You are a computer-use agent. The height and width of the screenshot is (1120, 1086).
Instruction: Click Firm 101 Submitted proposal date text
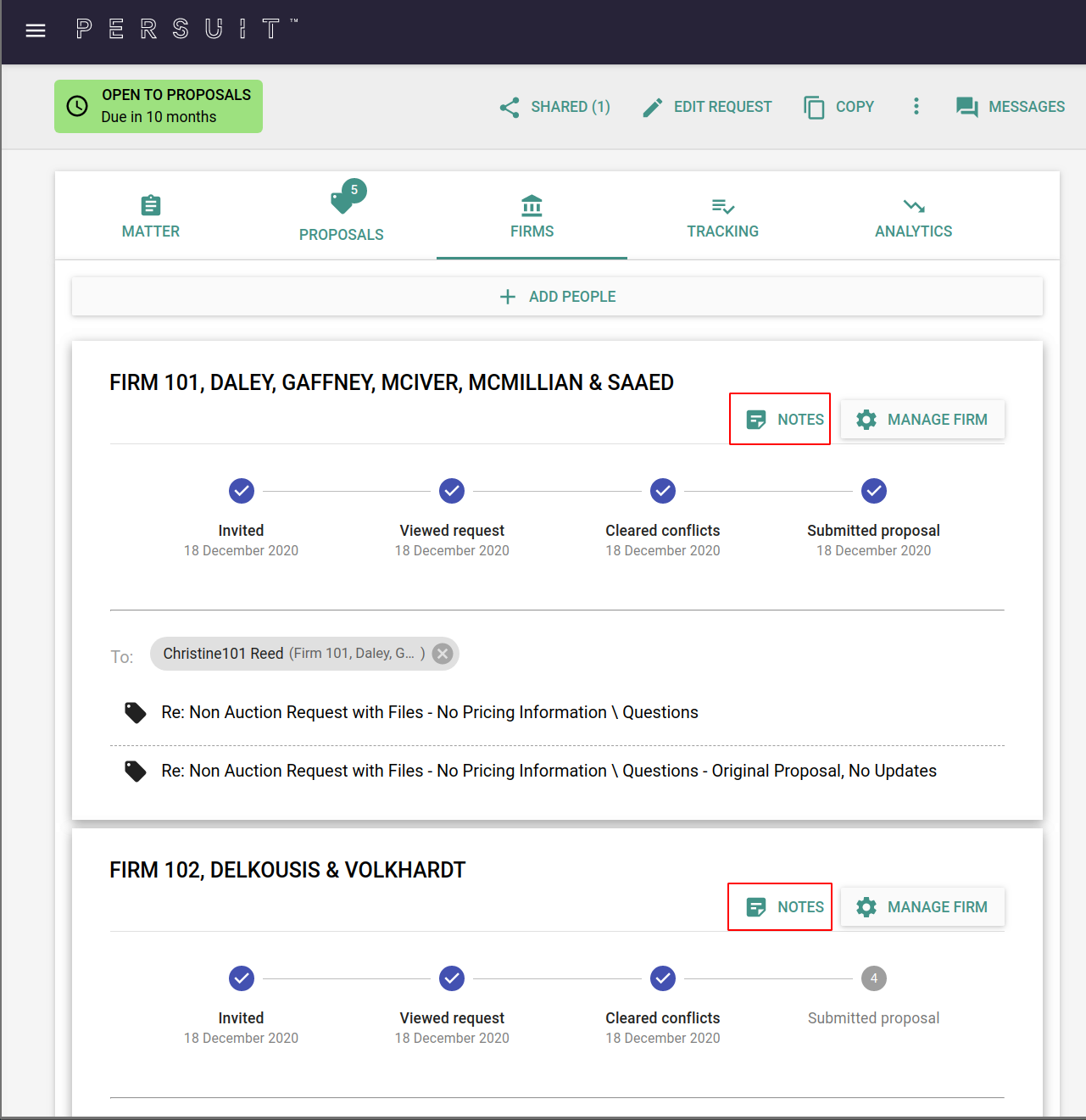pos(874,551)
